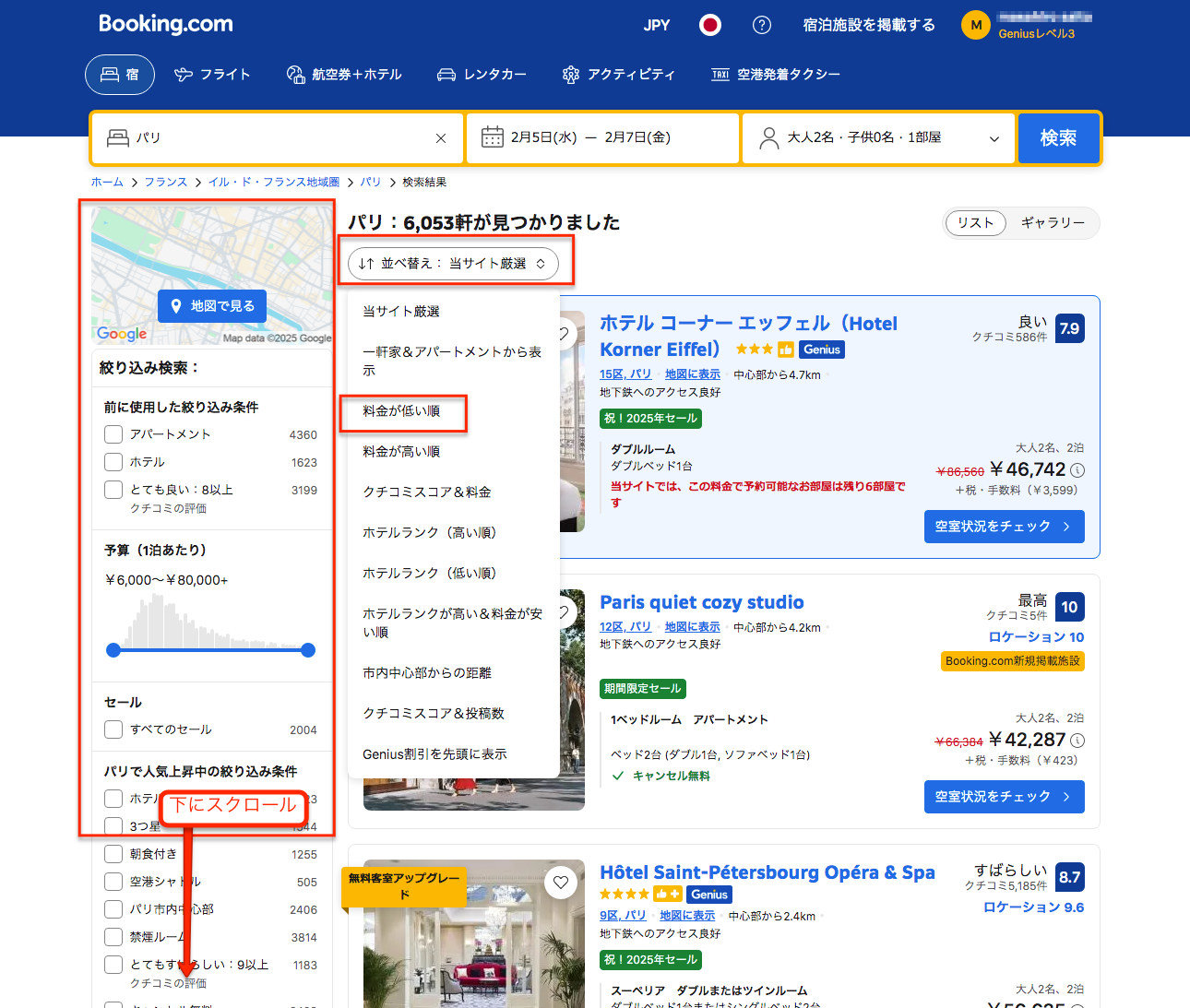Save Hôtel Saint-Pétersbourg with heart icon
1190x1008 pixels.
click(561, 883)
